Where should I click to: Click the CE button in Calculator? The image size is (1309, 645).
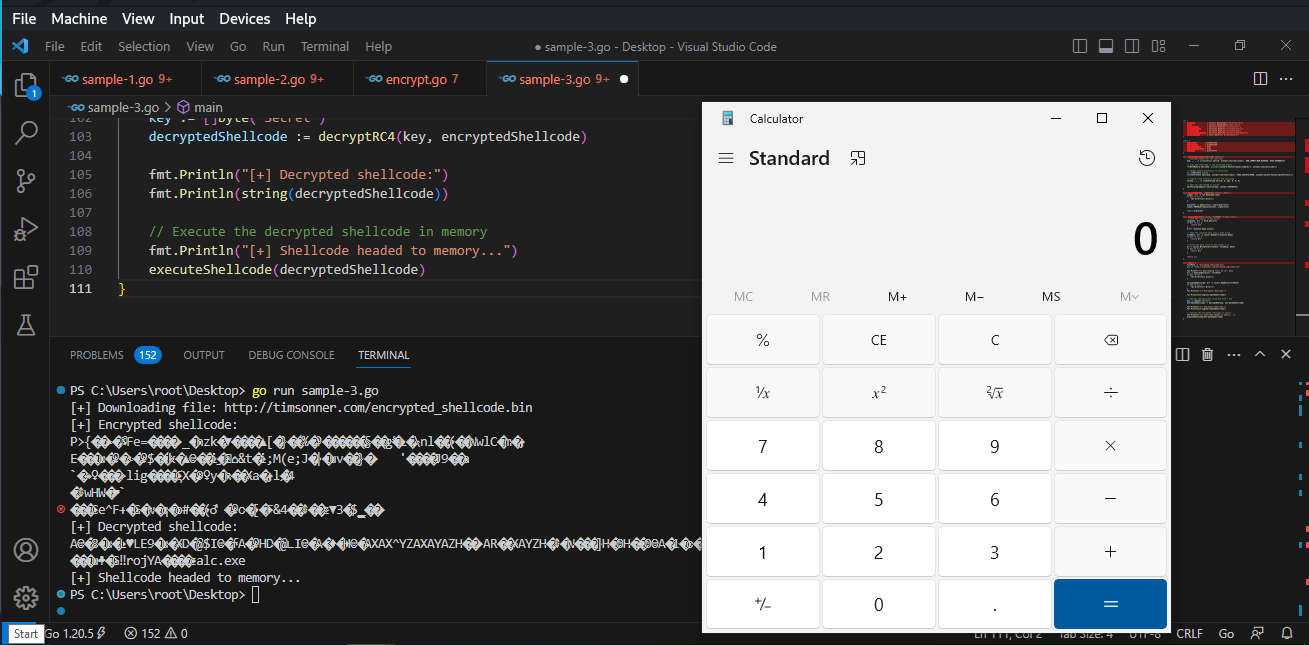(879, 340)
